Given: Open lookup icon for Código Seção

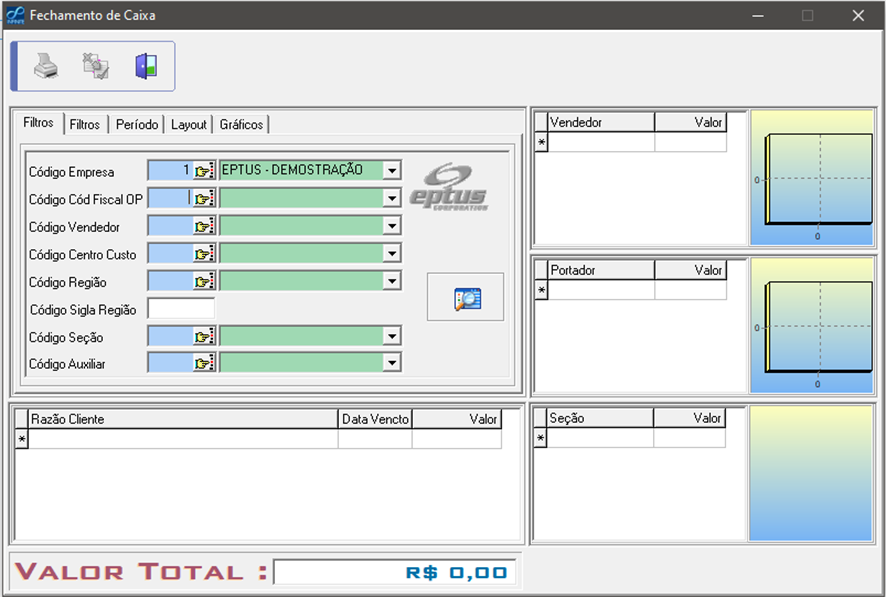Looking at the screenshot, I should 205,337.
